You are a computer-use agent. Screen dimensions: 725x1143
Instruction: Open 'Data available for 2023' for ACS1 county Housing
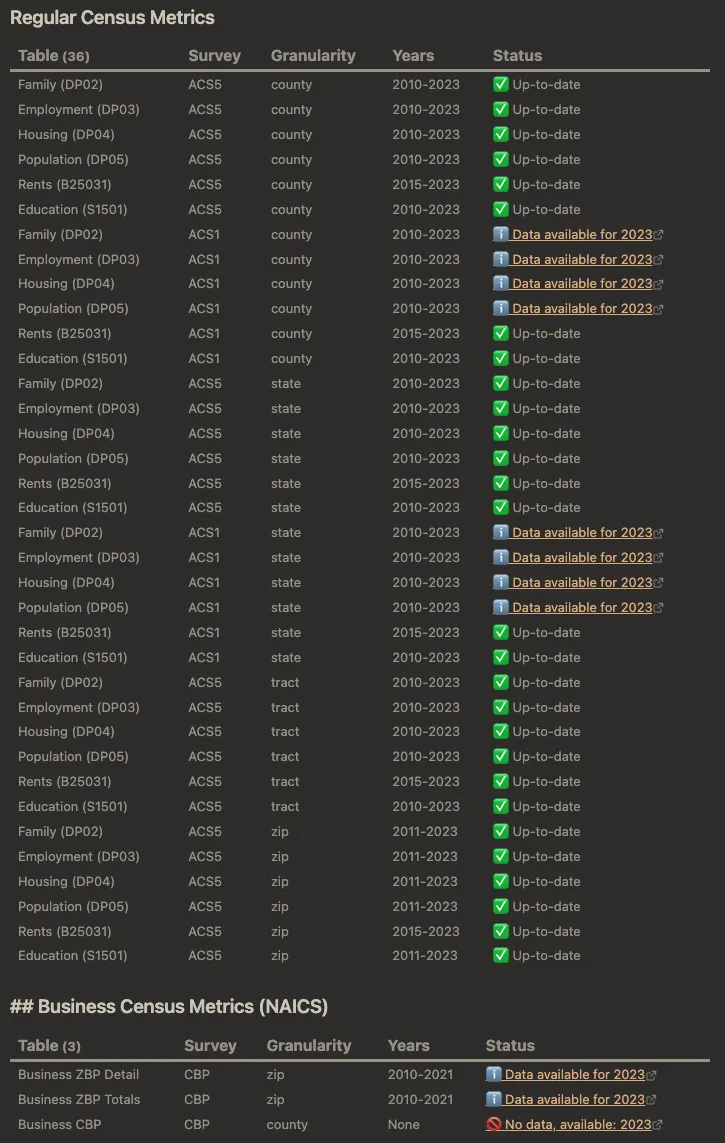click(581, 284)
